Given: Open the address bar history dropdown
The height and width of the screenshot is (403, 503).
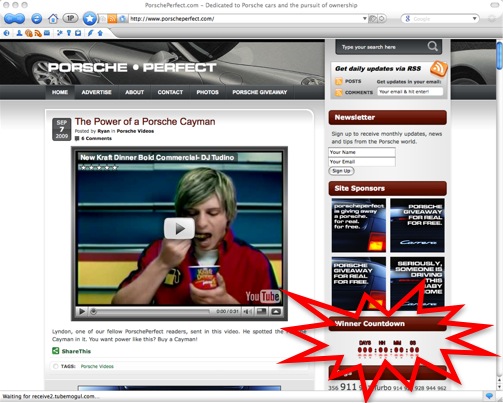Looking at the screenshot, I should [x=365, y=19].
